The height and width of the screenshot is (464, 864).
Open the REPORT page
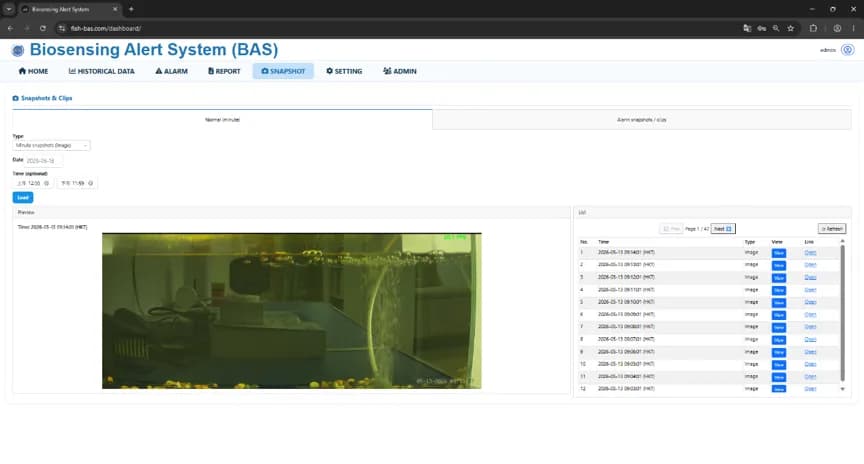pos(224,71)
